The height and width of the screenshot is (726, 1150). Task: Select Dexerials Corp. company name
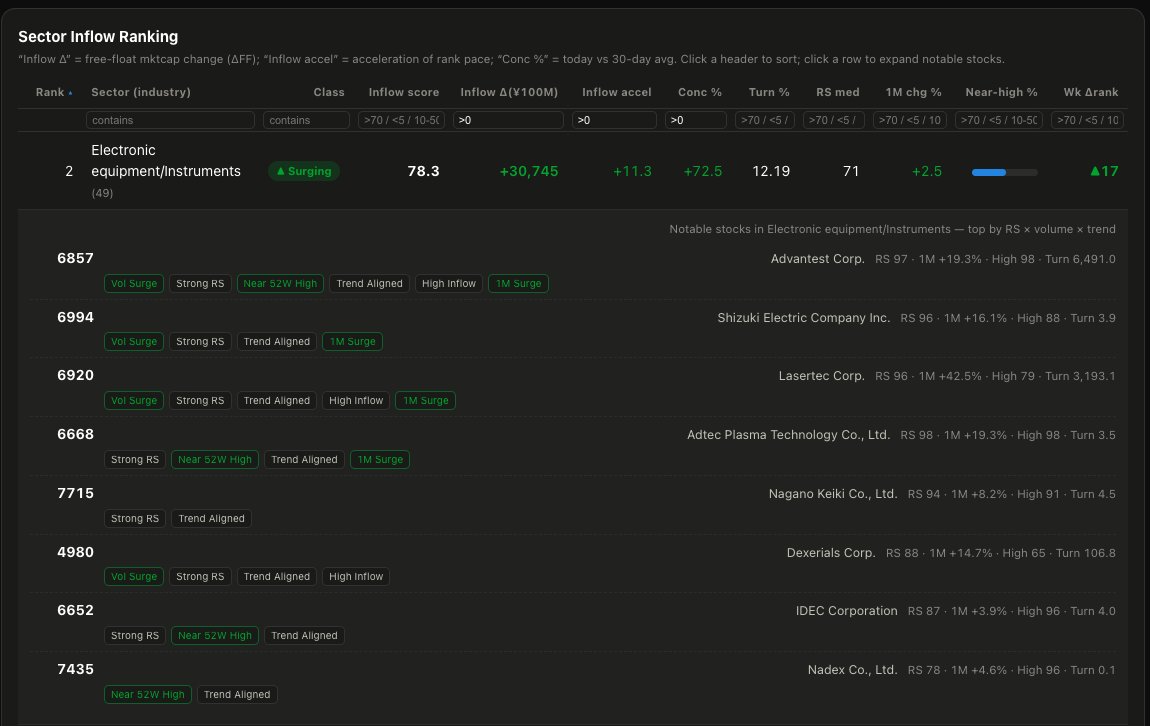pyautogui.click(x=831, y=553)
